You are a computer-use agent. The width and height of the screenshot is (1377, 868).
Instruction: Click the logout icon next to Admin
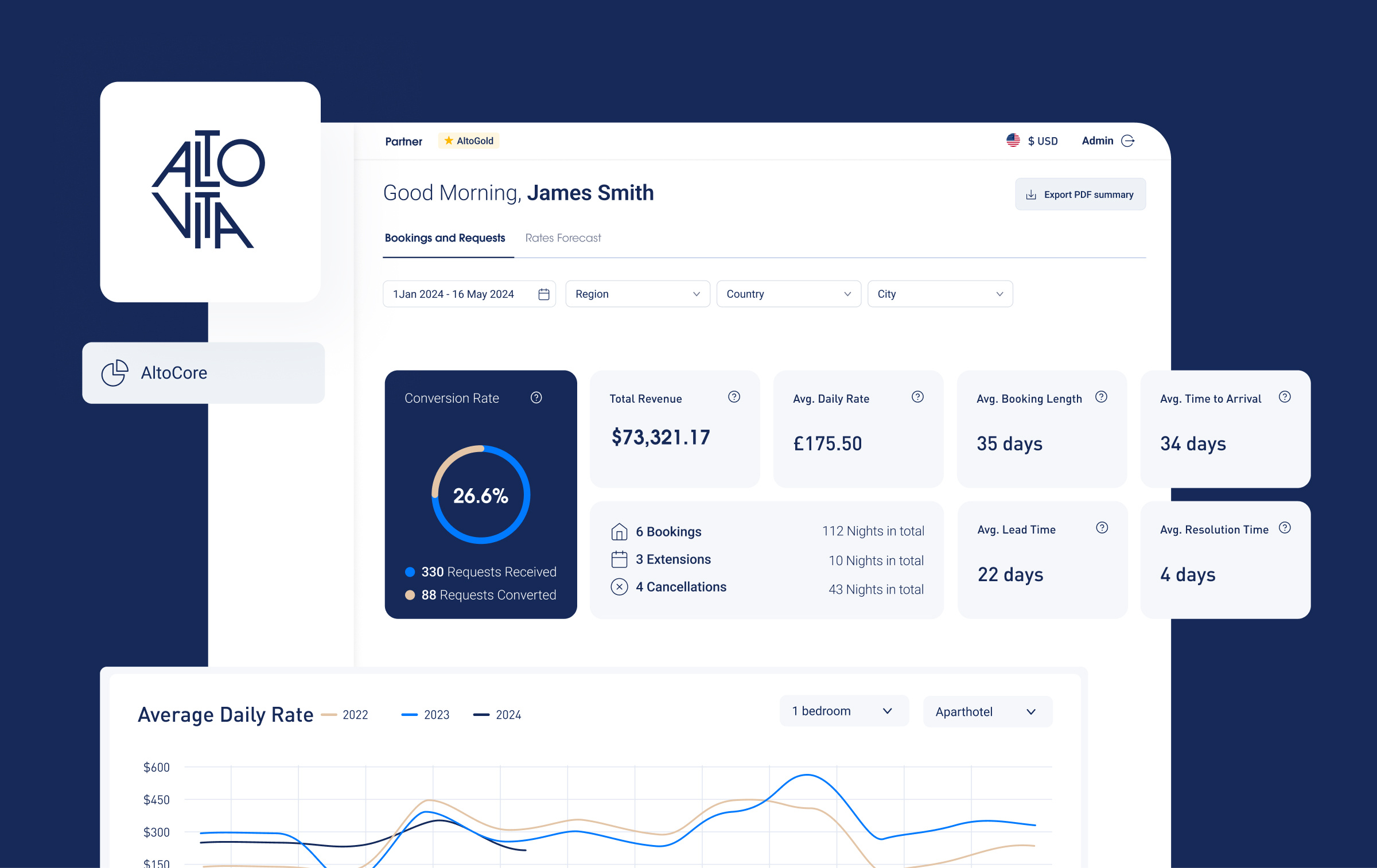coord(1128,140)
